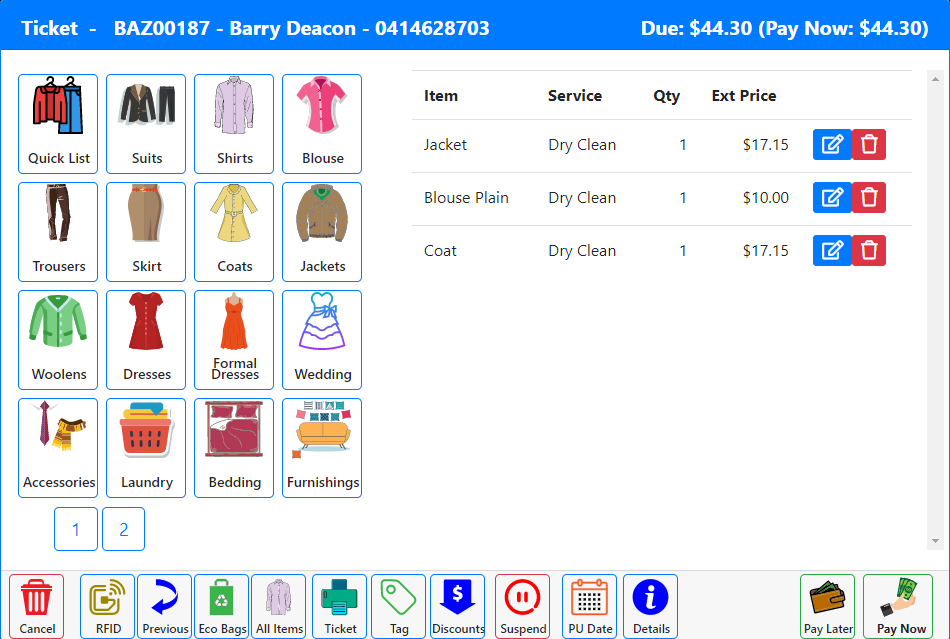Viewport: 950px width, 639px height.
Task: Choose the Accessories category
Action: coord(58,448)
